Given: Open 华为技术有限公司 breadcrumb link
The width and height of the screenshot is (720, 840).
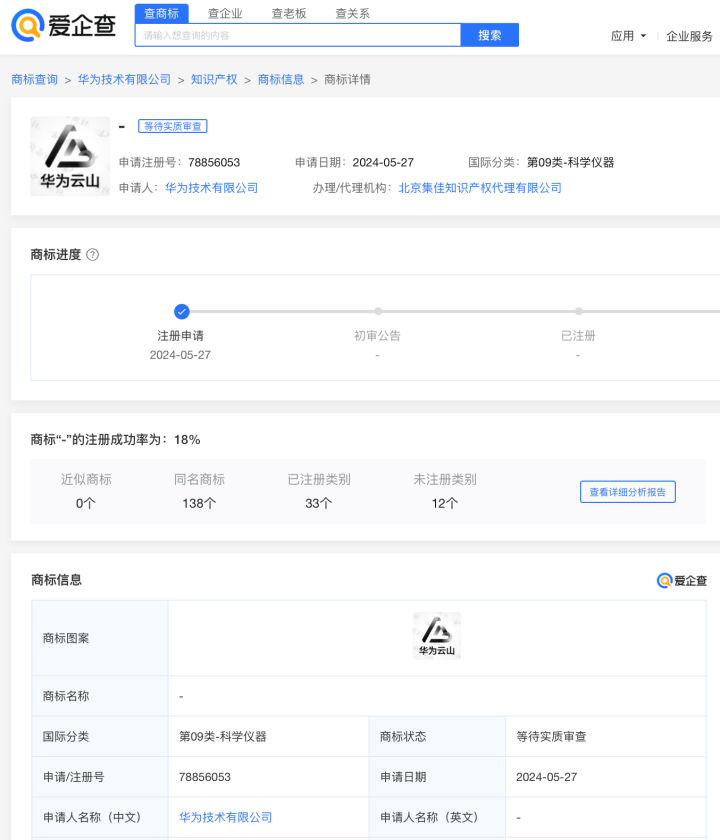Looking at the screenshot, I should coord(124,79).
